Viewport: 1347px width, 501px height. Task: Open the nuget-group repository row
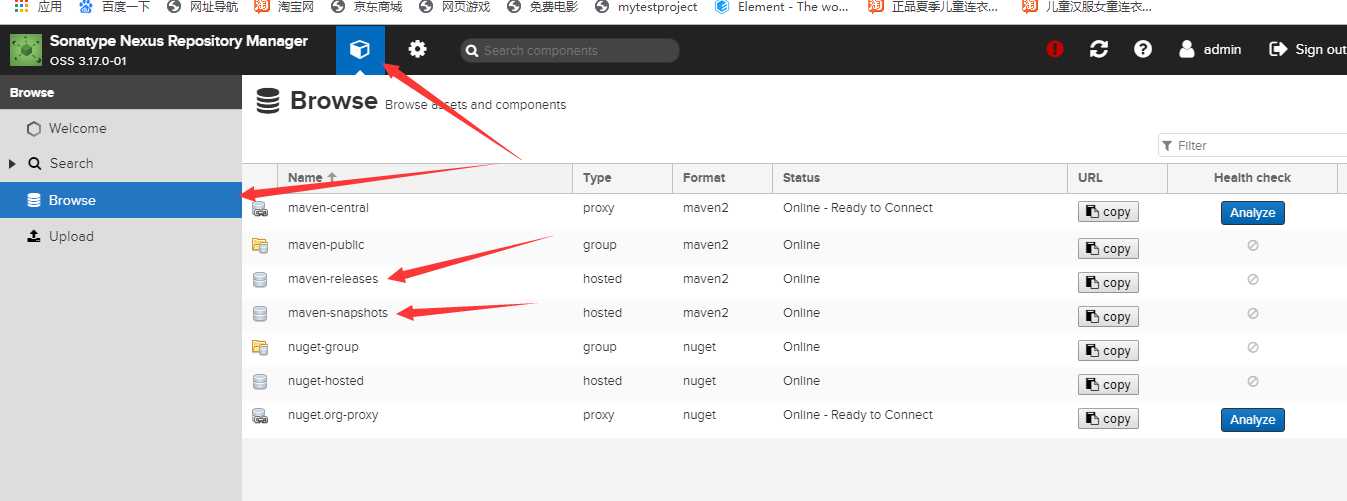794,347
